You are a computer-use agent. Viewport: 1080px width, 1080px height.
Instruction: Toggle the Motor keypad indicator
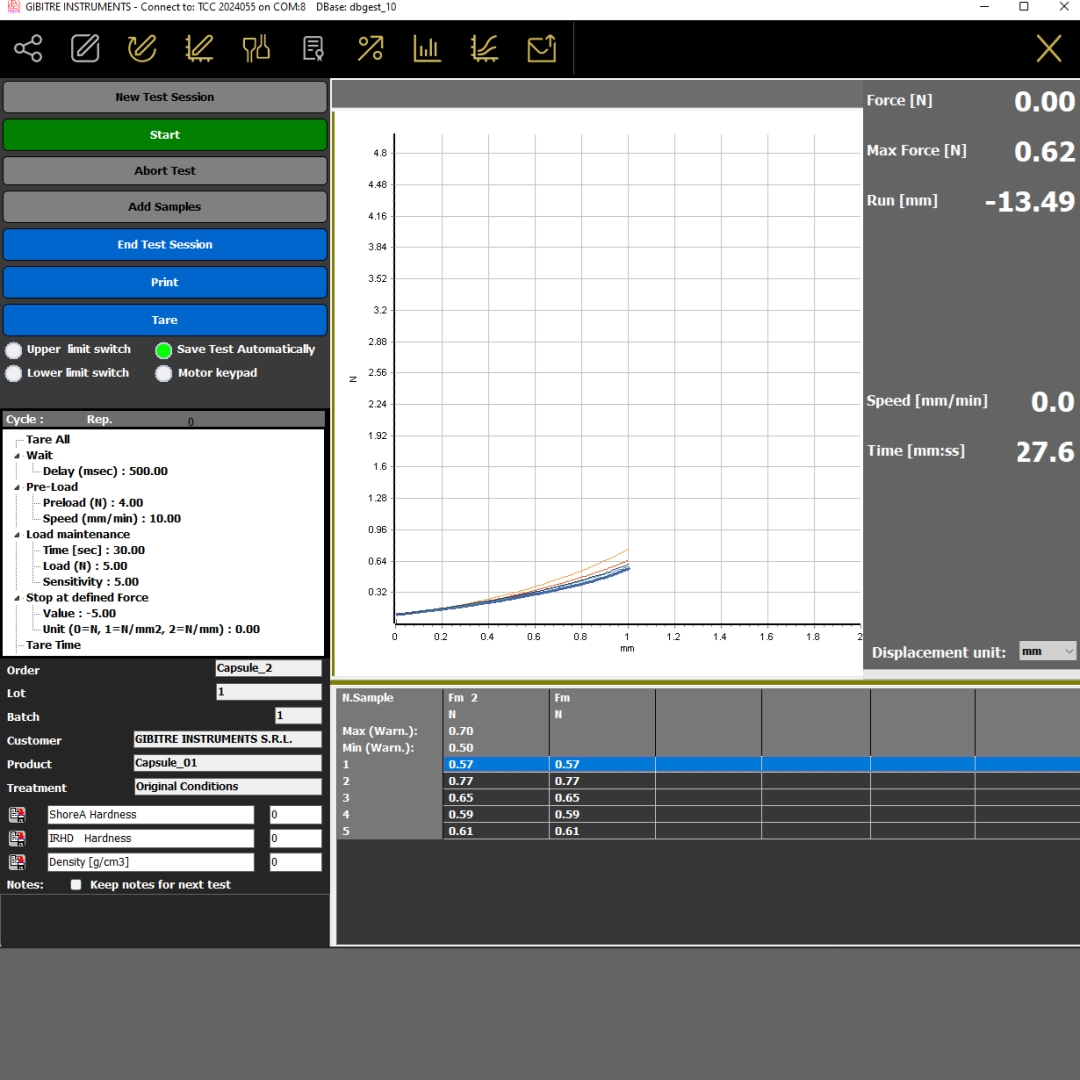[x=164, y=373]
